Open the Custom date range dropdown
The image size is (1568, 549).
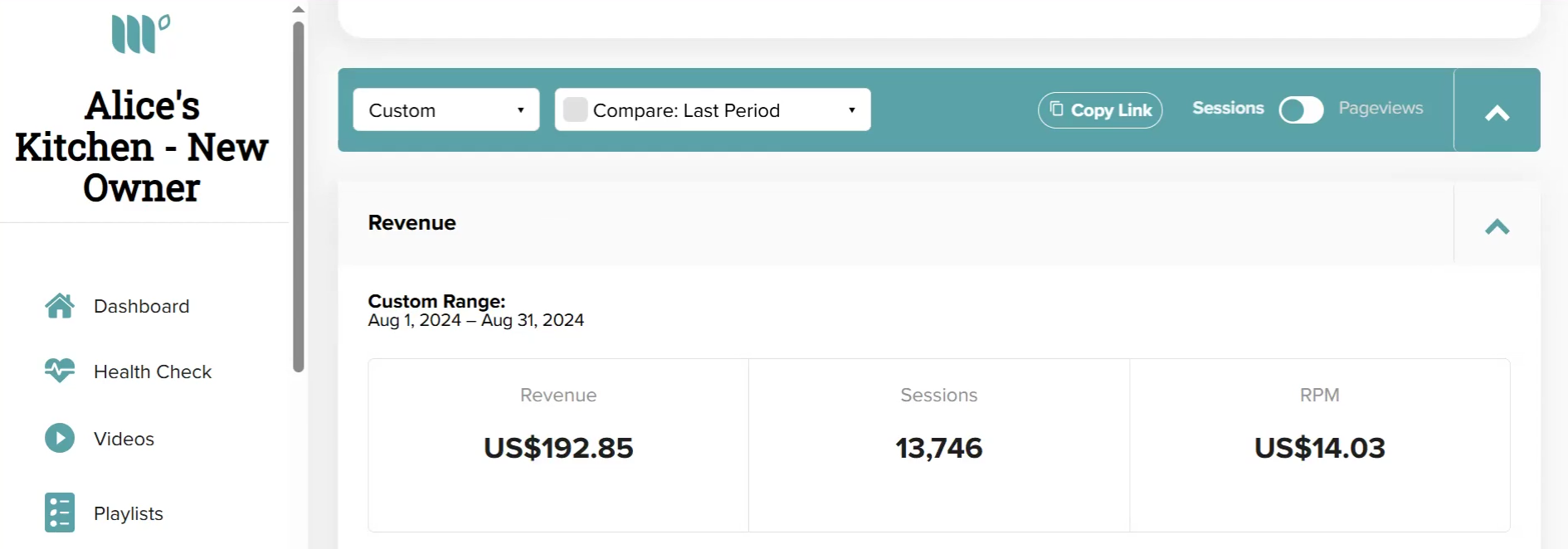pyautogui.click(x=446, y=109)
